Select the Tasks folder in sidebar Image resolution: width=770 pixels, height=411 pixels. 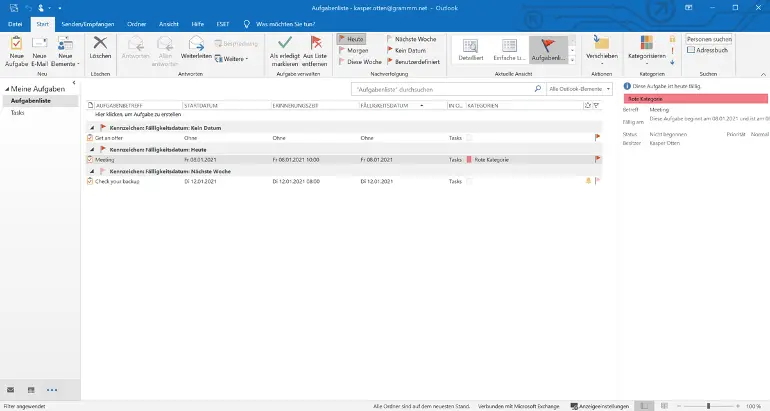point(18,113)
